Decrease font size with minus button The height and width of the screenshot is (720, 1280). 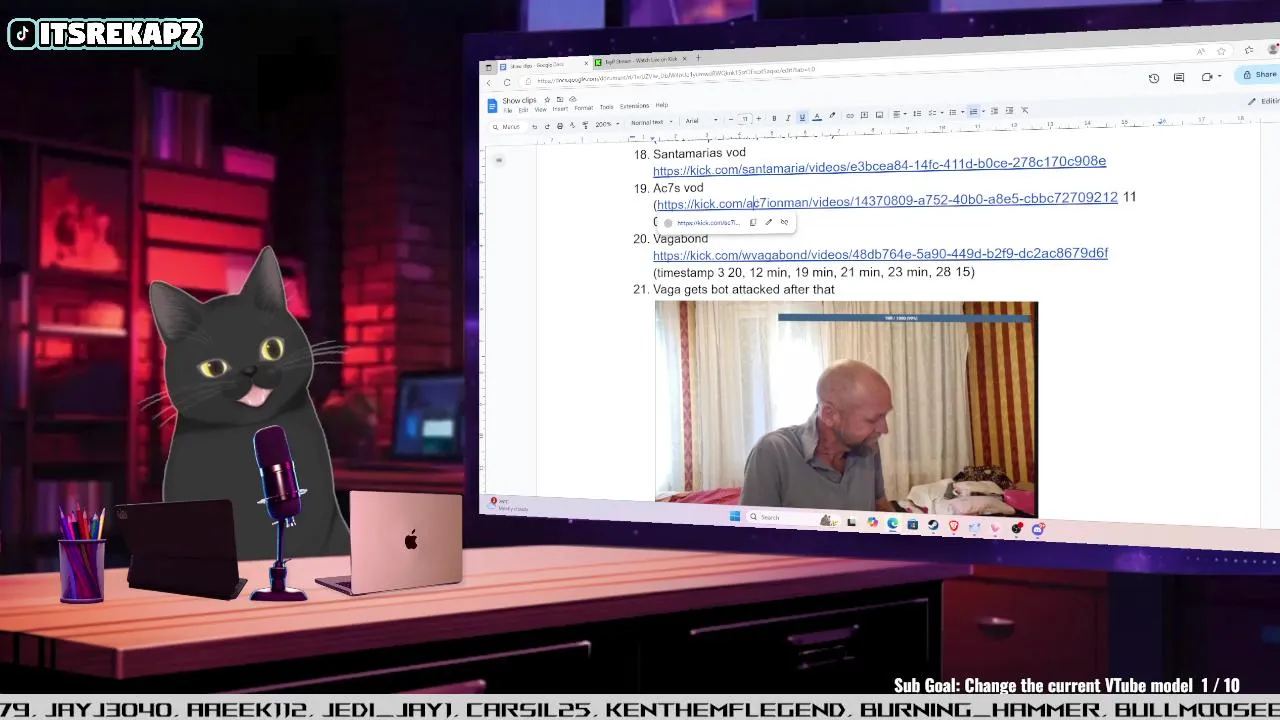pyautogui.click(x=731, y=120)
